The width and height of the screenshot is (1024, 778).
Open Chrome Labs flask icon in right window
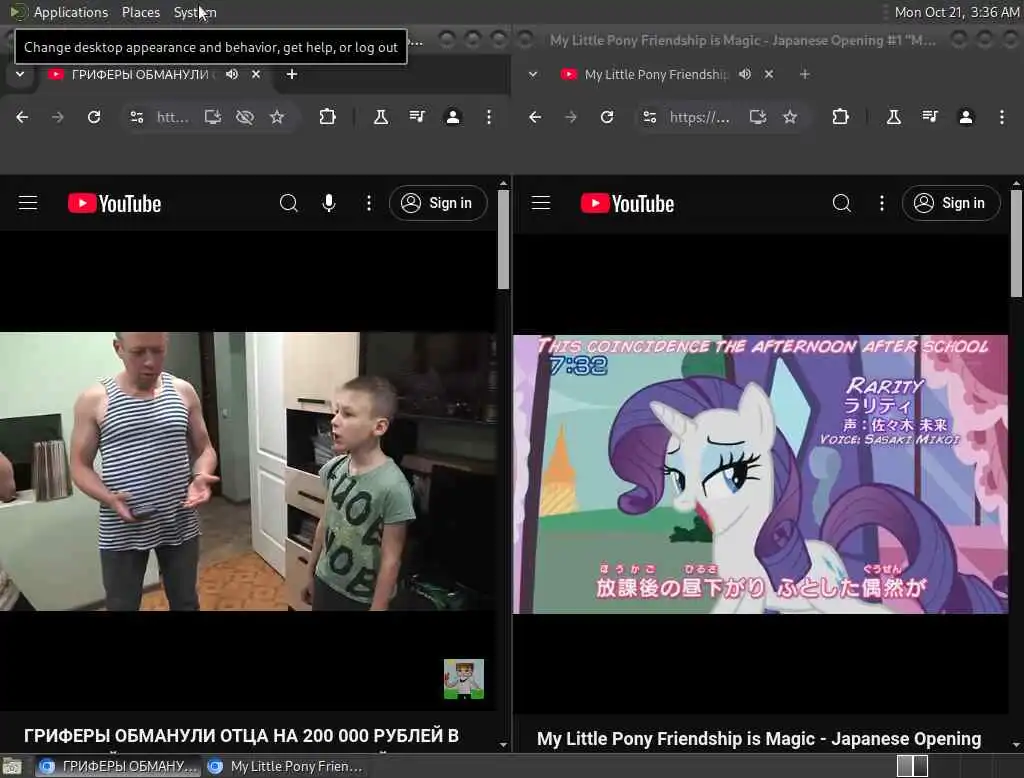click(x=893, y=117)
